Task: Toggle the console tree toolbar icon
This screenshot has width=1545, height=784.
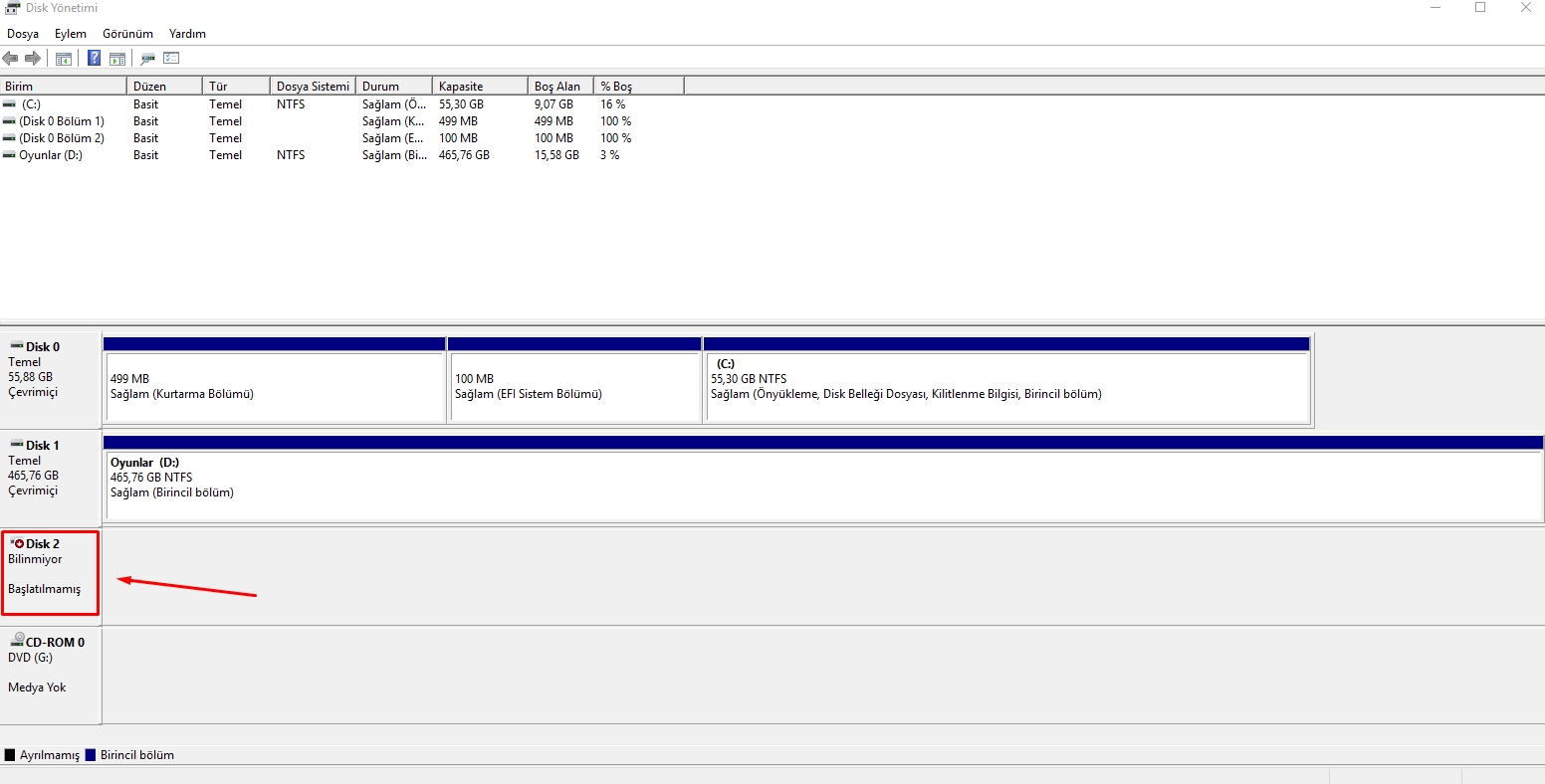Action: (63, 58)
